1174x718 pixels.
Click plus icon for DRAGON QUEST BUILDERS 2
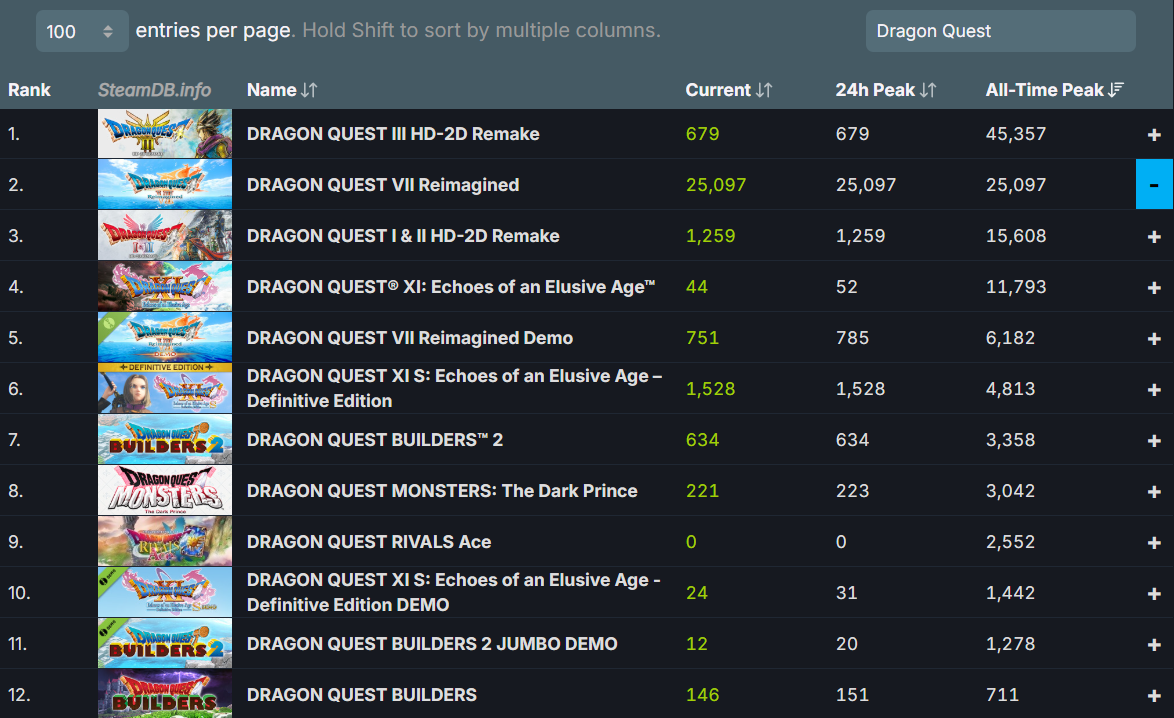pos(1154,440)
